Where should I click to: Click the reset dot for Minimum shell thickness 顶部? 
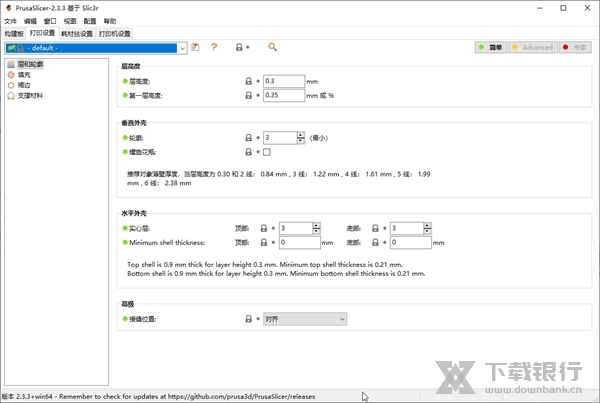point(273,242)
